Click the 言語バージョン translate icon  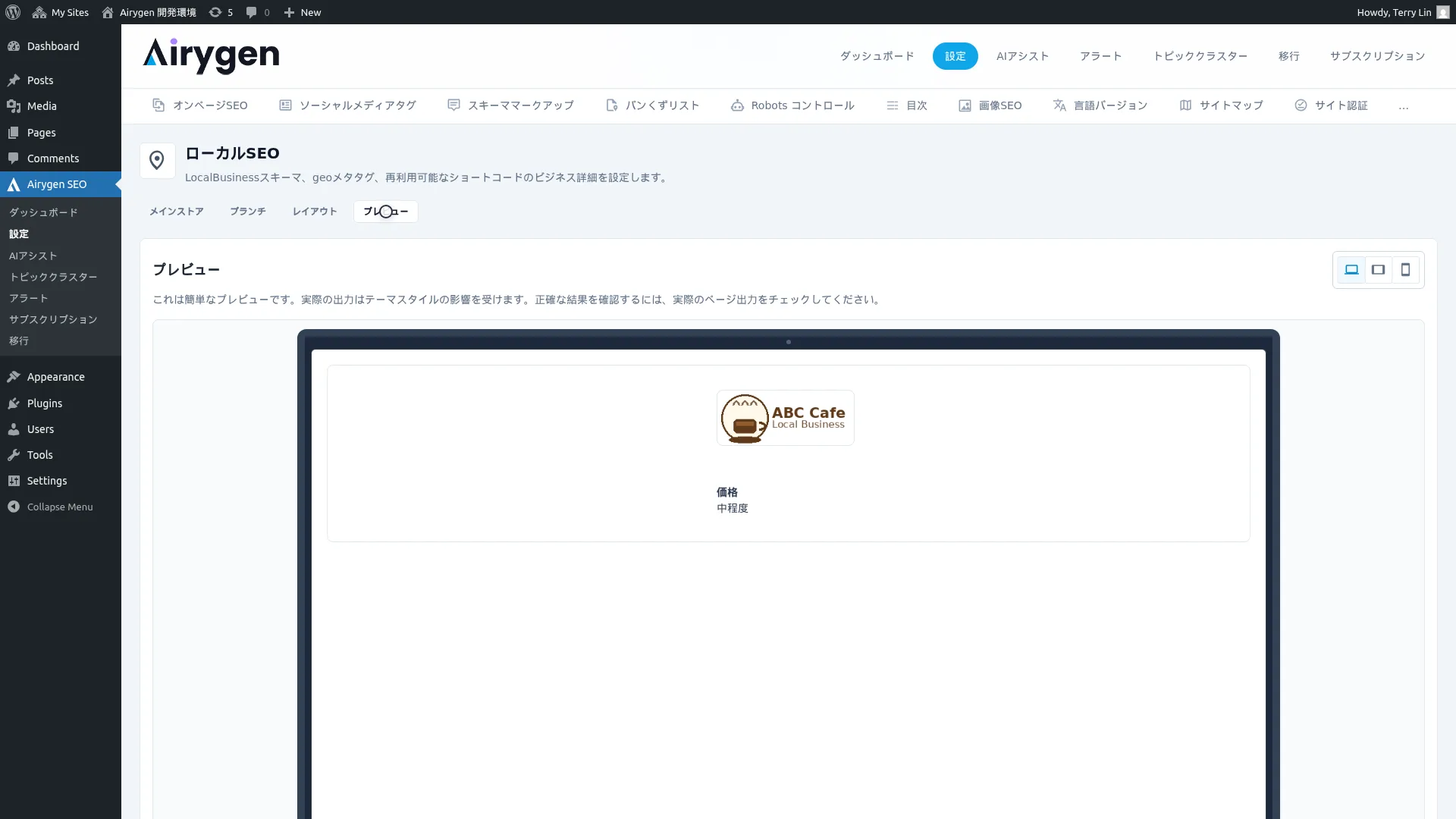tap(1059, 105)
